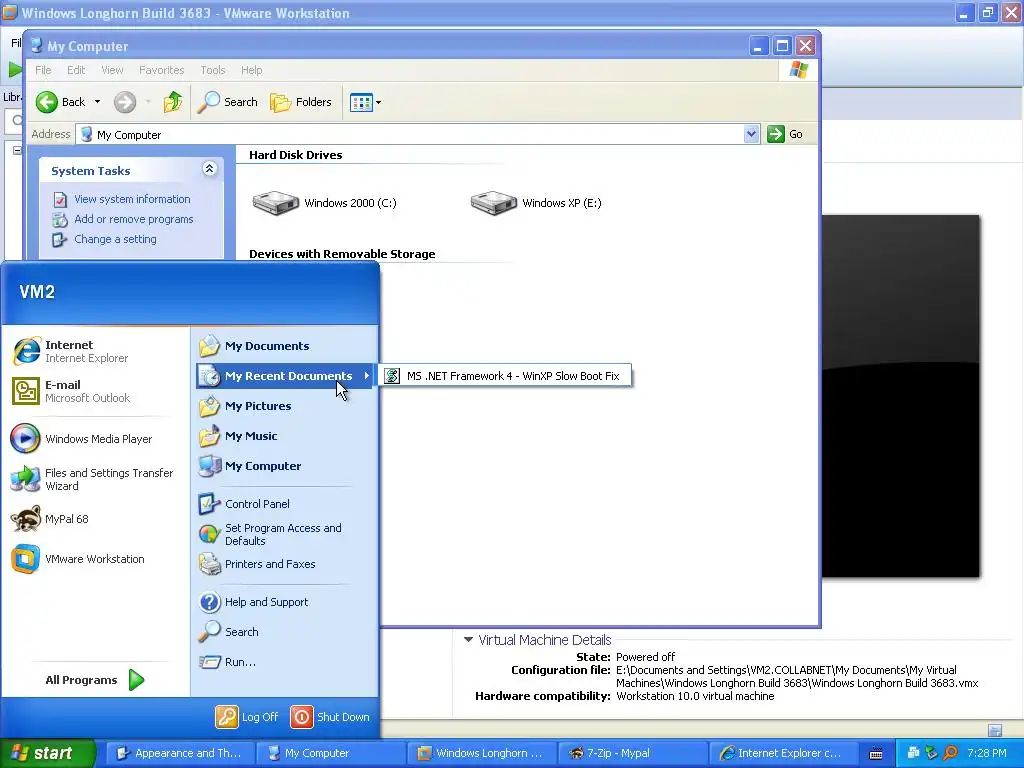
Task: Open MS .NET Framework 4 recent document
Action: (505, 376)
